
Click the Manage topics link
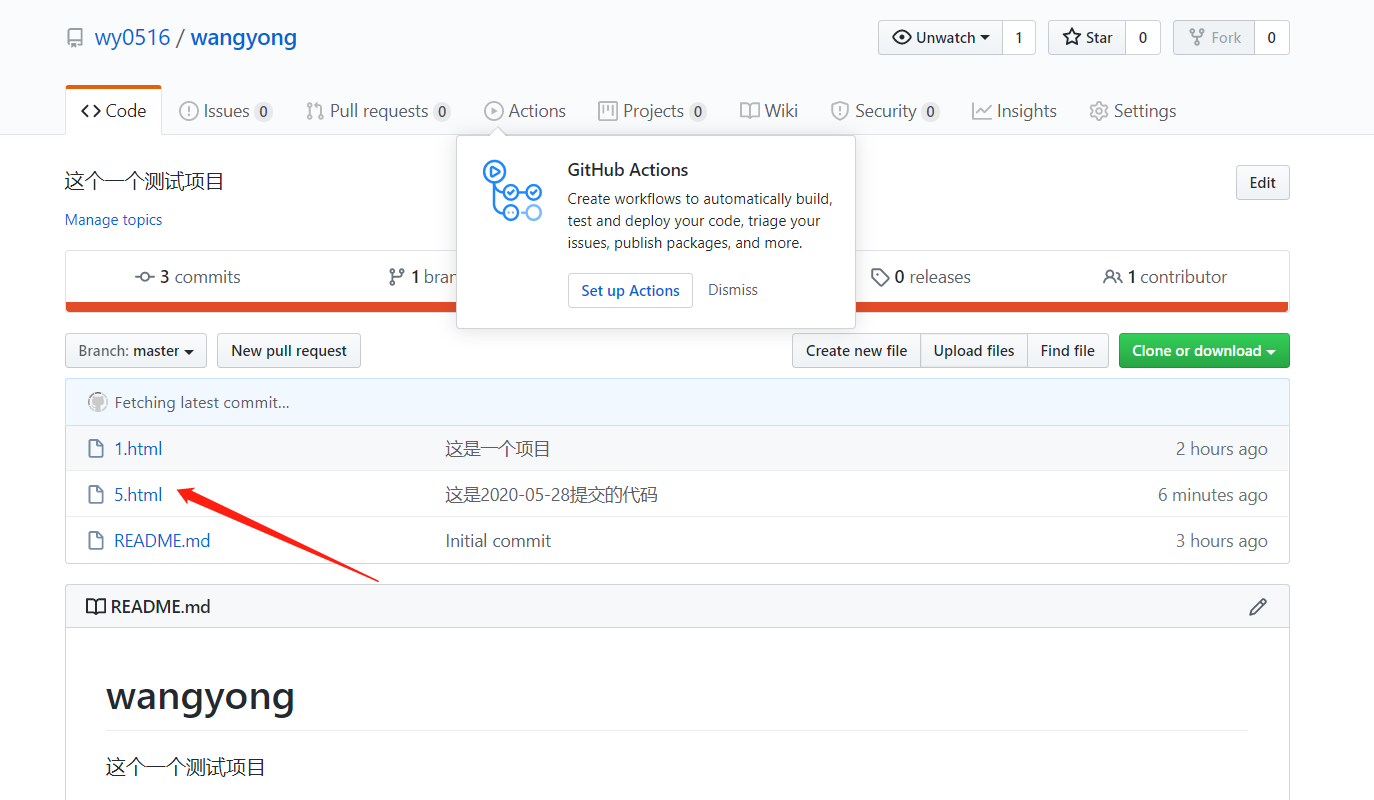tap(113, 220)
